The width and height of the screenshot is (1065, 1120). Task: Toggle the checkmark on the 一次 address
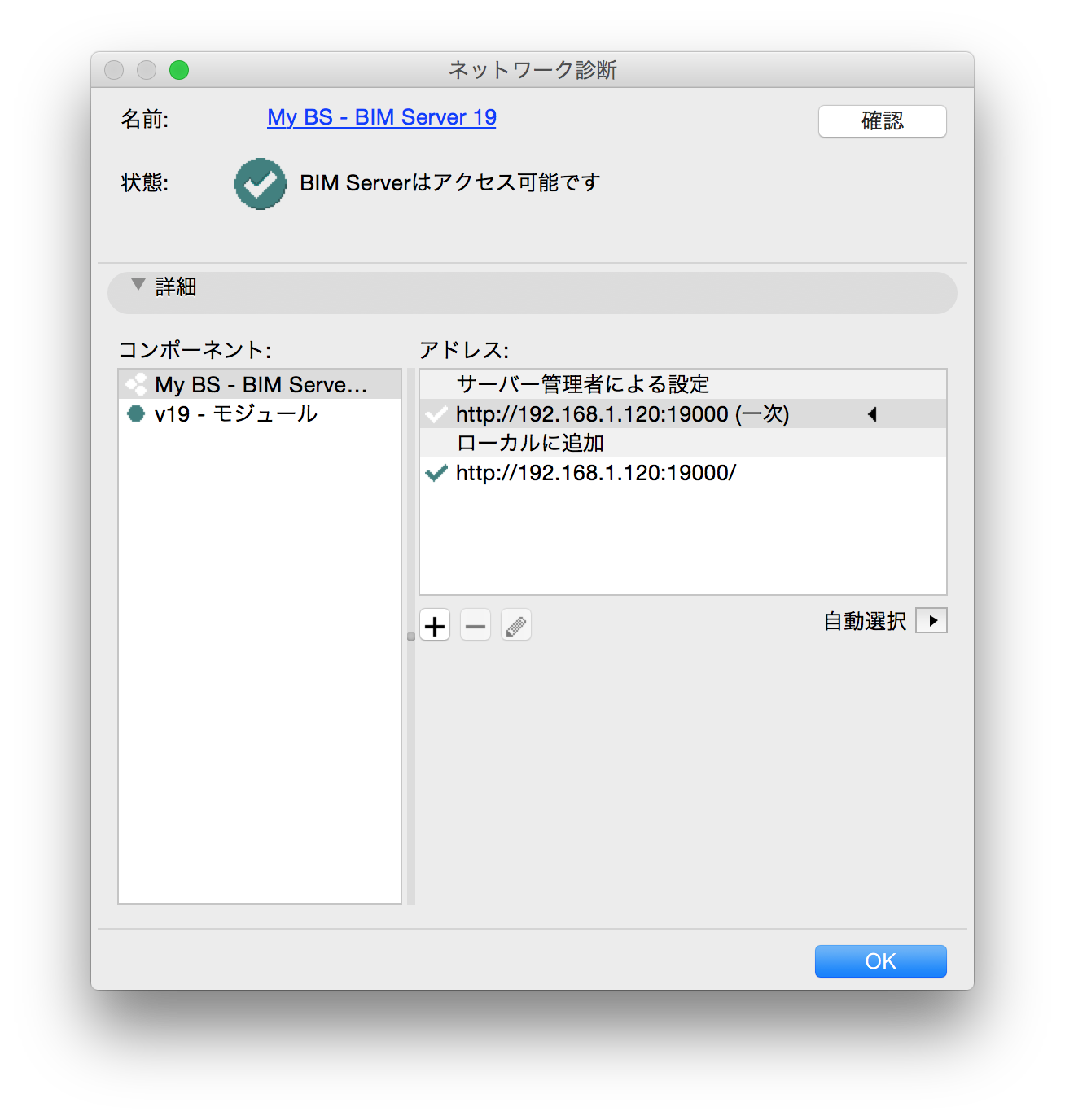click(437, 414)
